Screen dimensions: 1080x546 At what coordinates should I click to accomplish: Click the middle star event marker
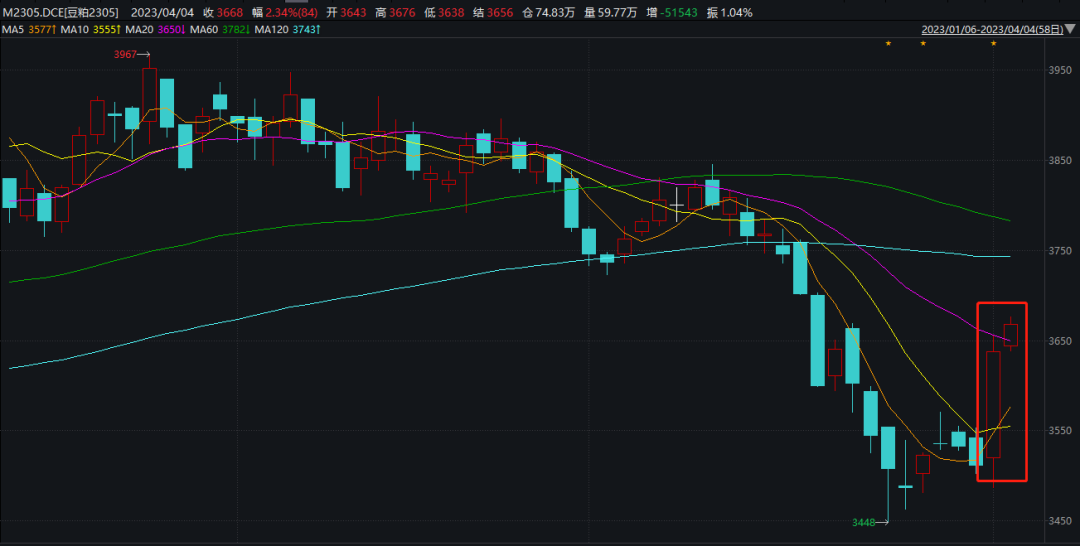(923, 43)
